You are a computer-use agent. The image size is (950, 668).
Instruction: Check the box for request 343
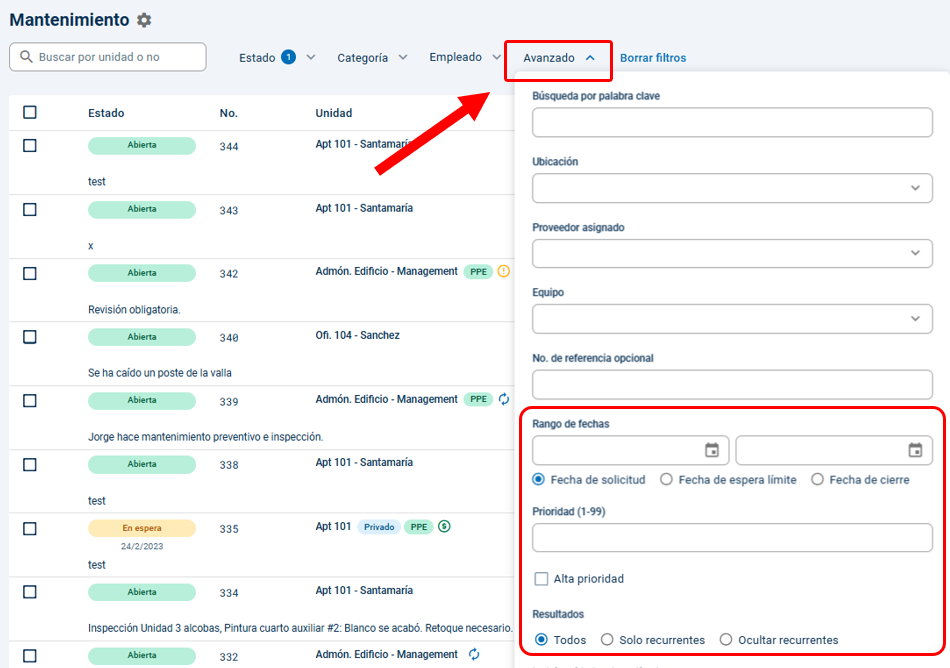click(30, 210)
